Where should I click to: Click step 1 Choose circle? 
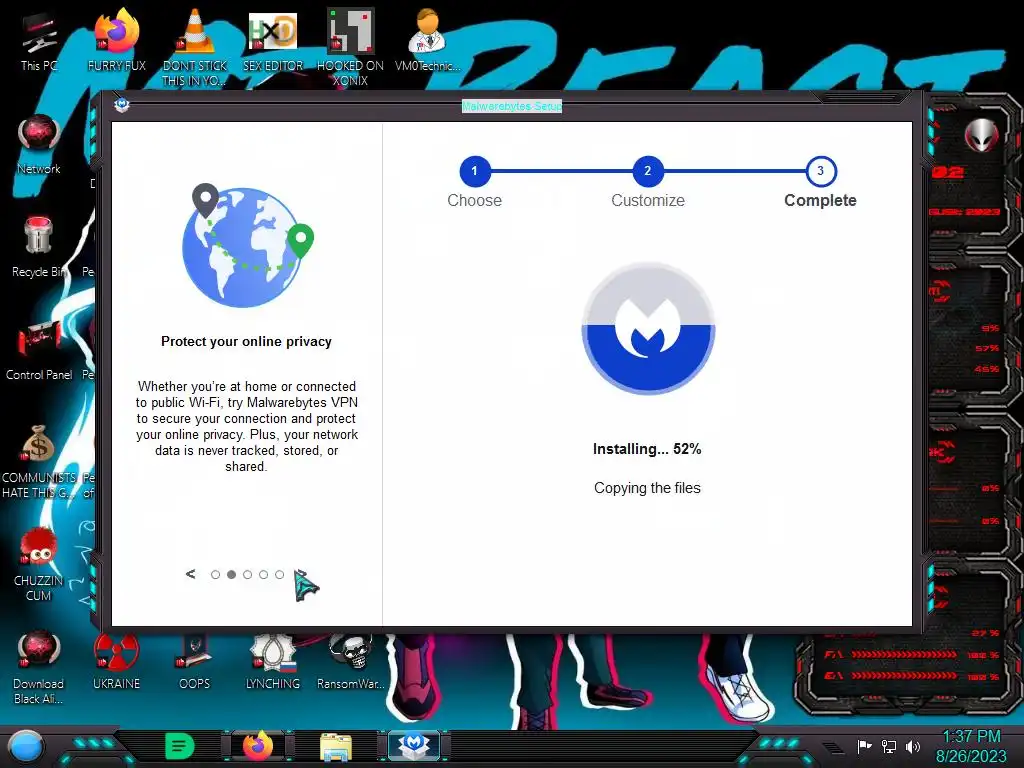(x=475, y=171)
